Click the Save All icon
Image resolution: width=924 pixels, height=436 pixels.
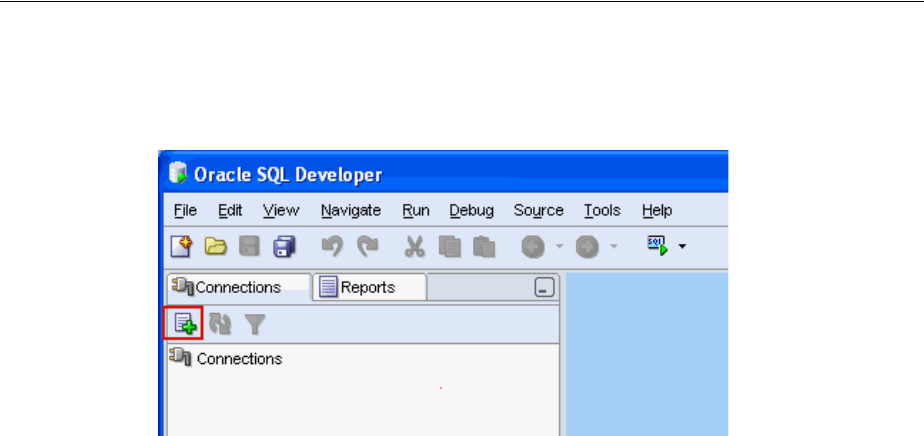284,246
